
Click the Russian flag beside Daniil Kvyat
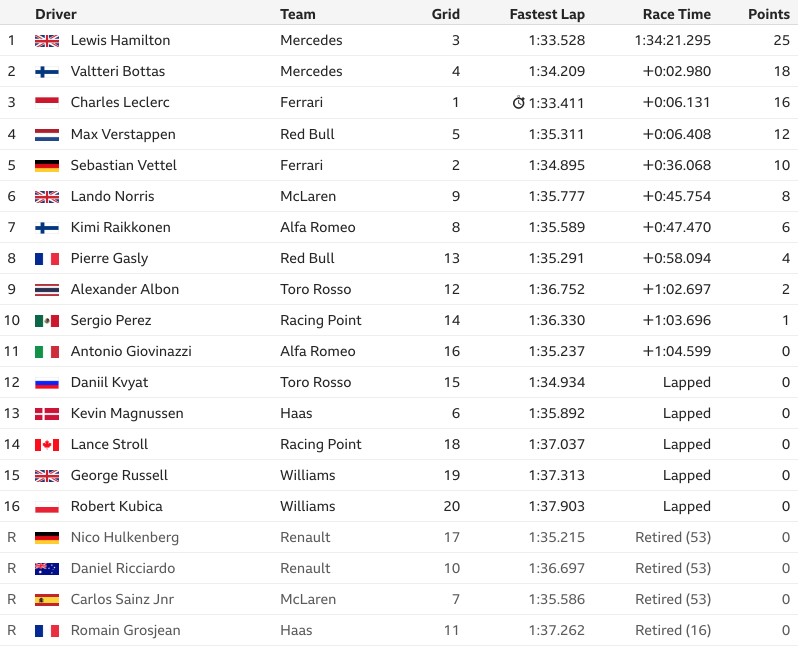click(x=47, y=383)
